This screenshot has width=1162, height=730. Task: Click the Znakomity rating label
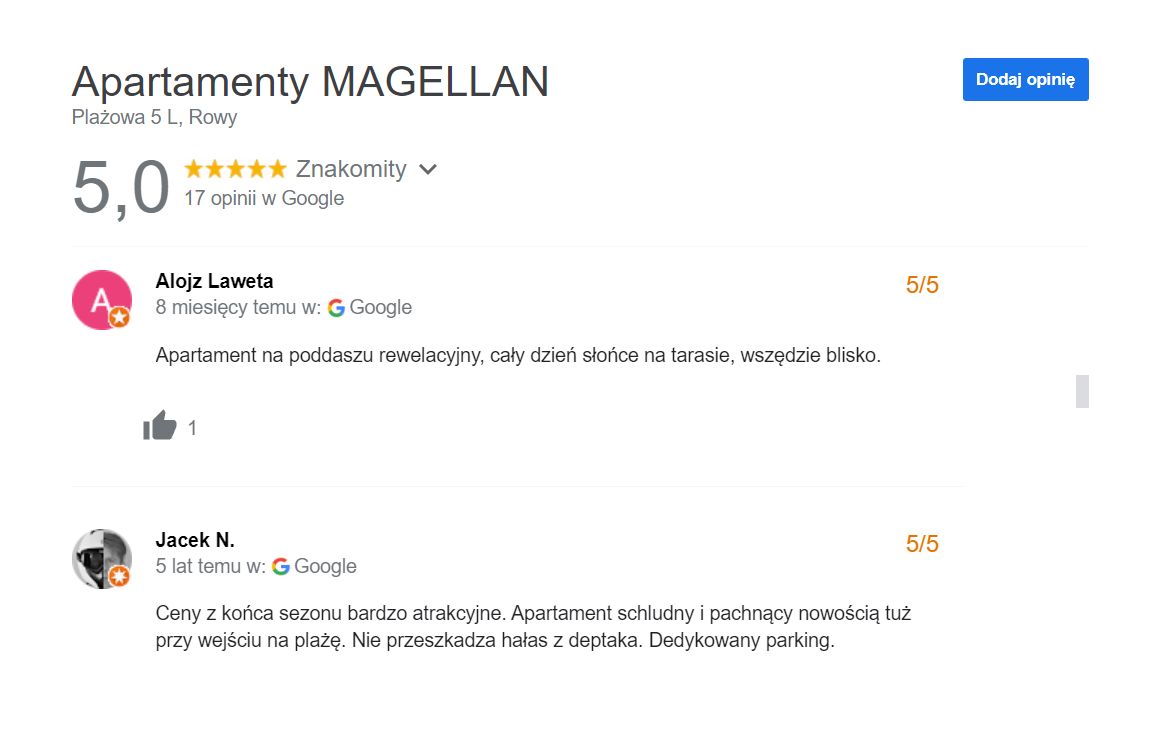(x=351, y=169)
